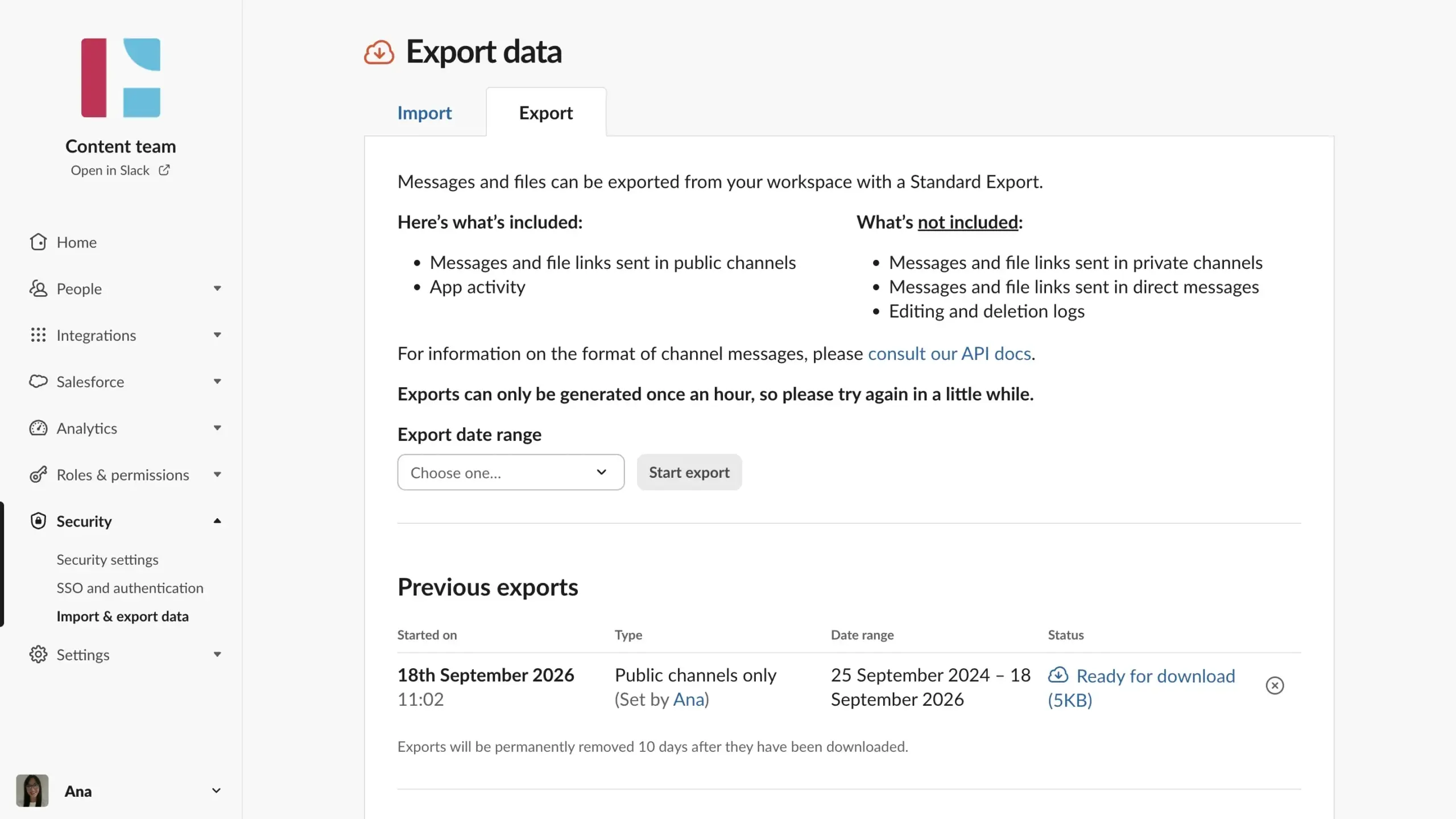
Task: Expand the Salesforce menu arrow
Action: (217, 381)
